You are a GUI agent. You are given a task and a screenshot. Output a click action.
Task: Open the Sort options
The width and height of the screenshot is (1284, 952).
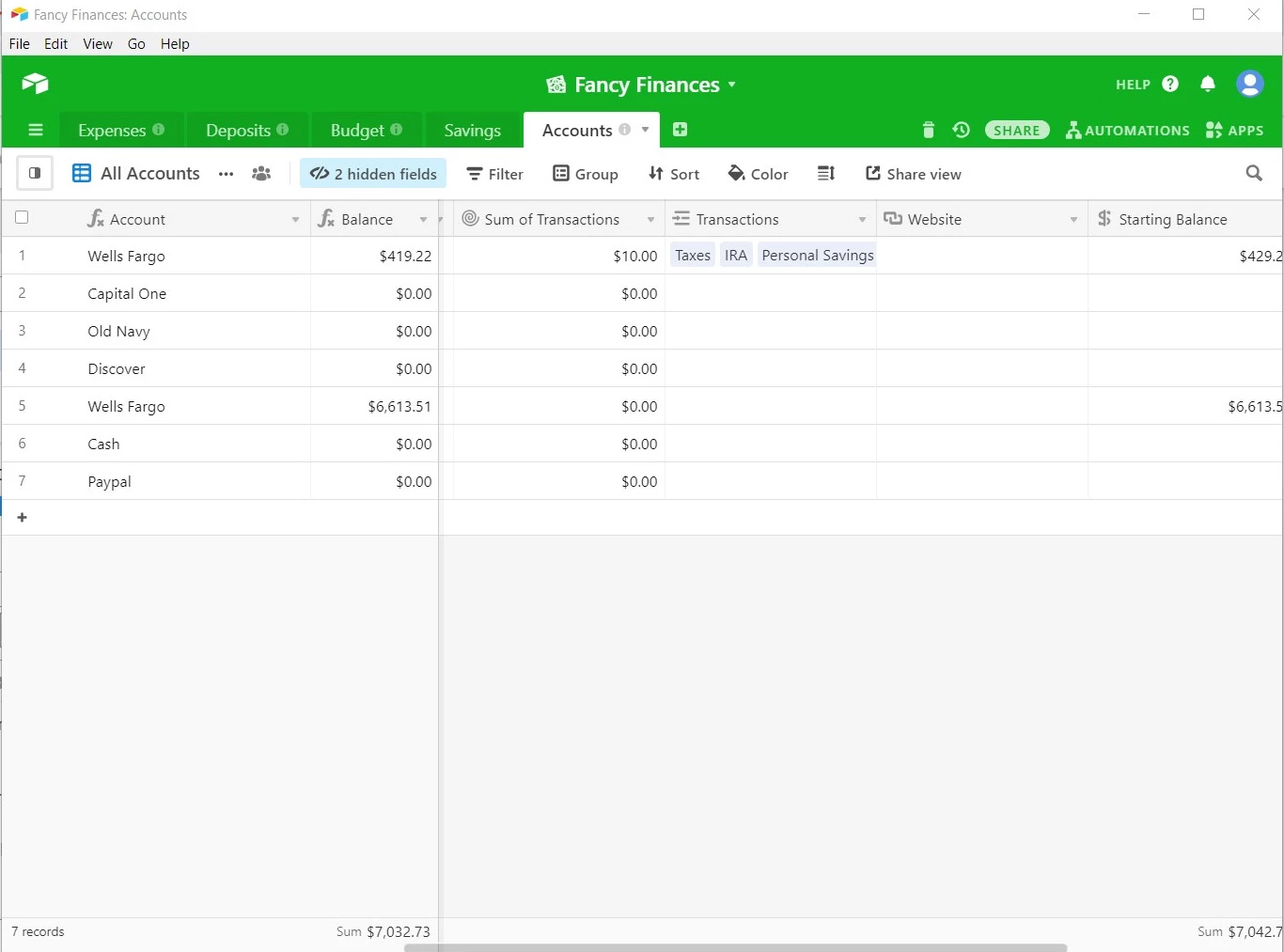point(674,174)
